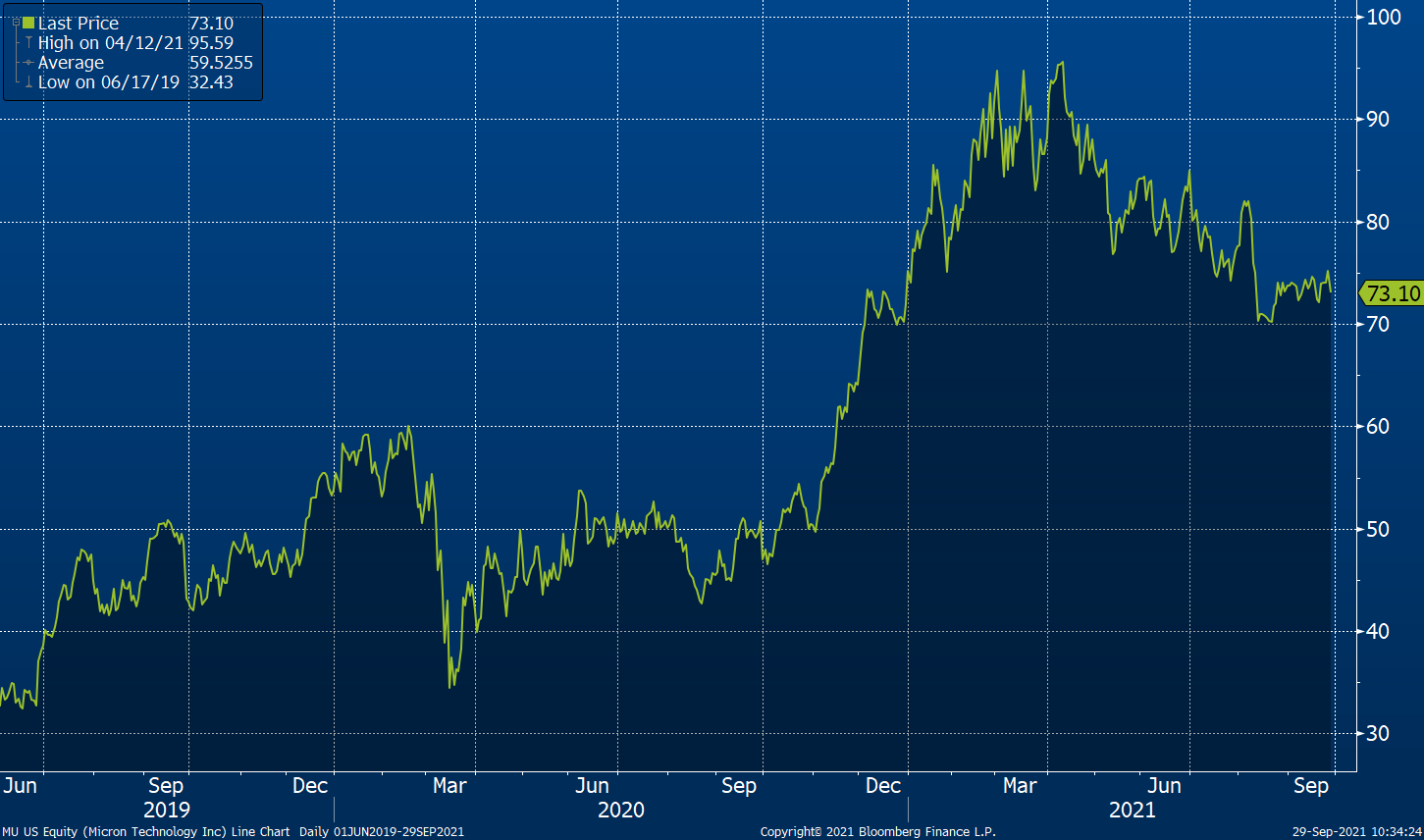Click 'MU US Equity (Micron Technology Inc) Line Chart' footer
This screenshot has width=1424, height=840.
click(146, 832)
